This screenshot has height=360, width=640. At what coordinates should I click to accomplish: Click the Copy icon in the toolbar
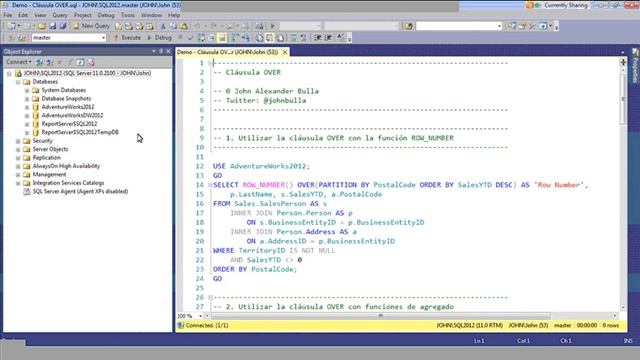tap(173, 26)
